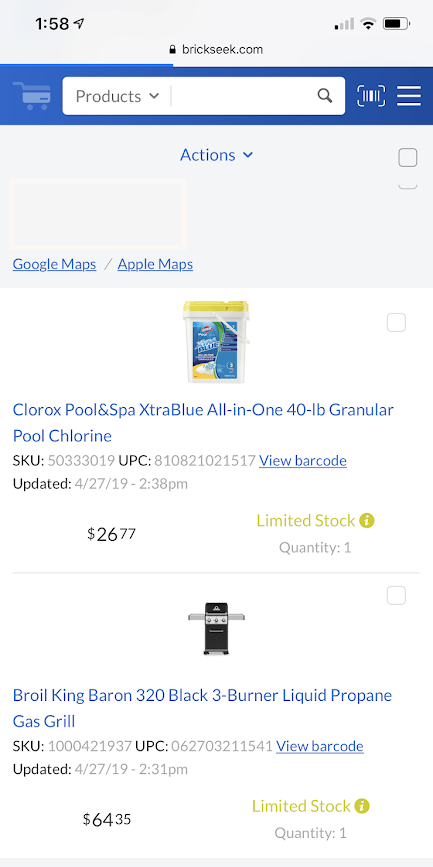Screen dimensions: 433x867
Task: Expand the Products search type dropdown
Action: click(x=117, y=96)
